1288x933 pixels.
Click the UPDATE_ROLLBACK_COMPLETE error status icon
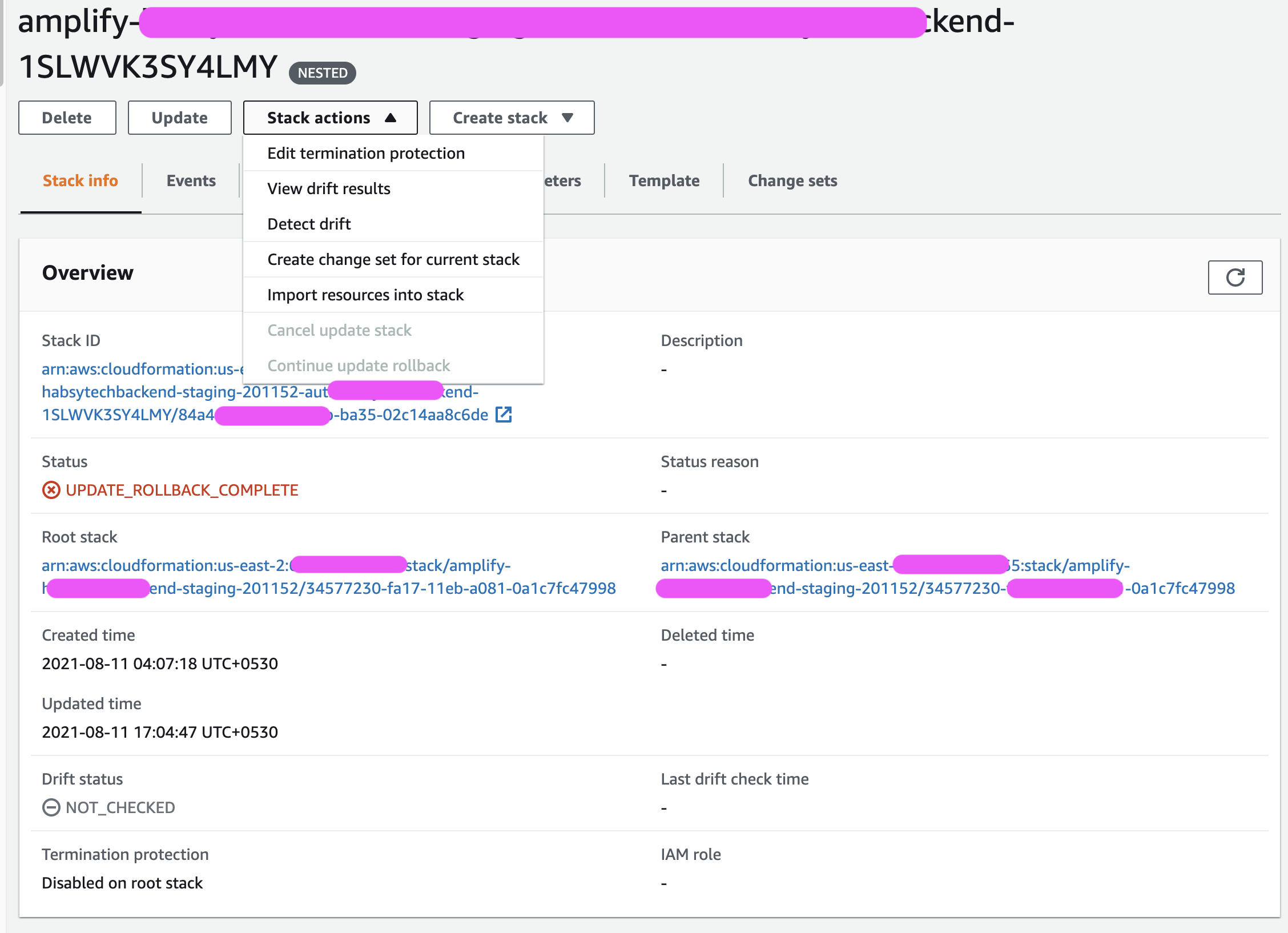51,490
